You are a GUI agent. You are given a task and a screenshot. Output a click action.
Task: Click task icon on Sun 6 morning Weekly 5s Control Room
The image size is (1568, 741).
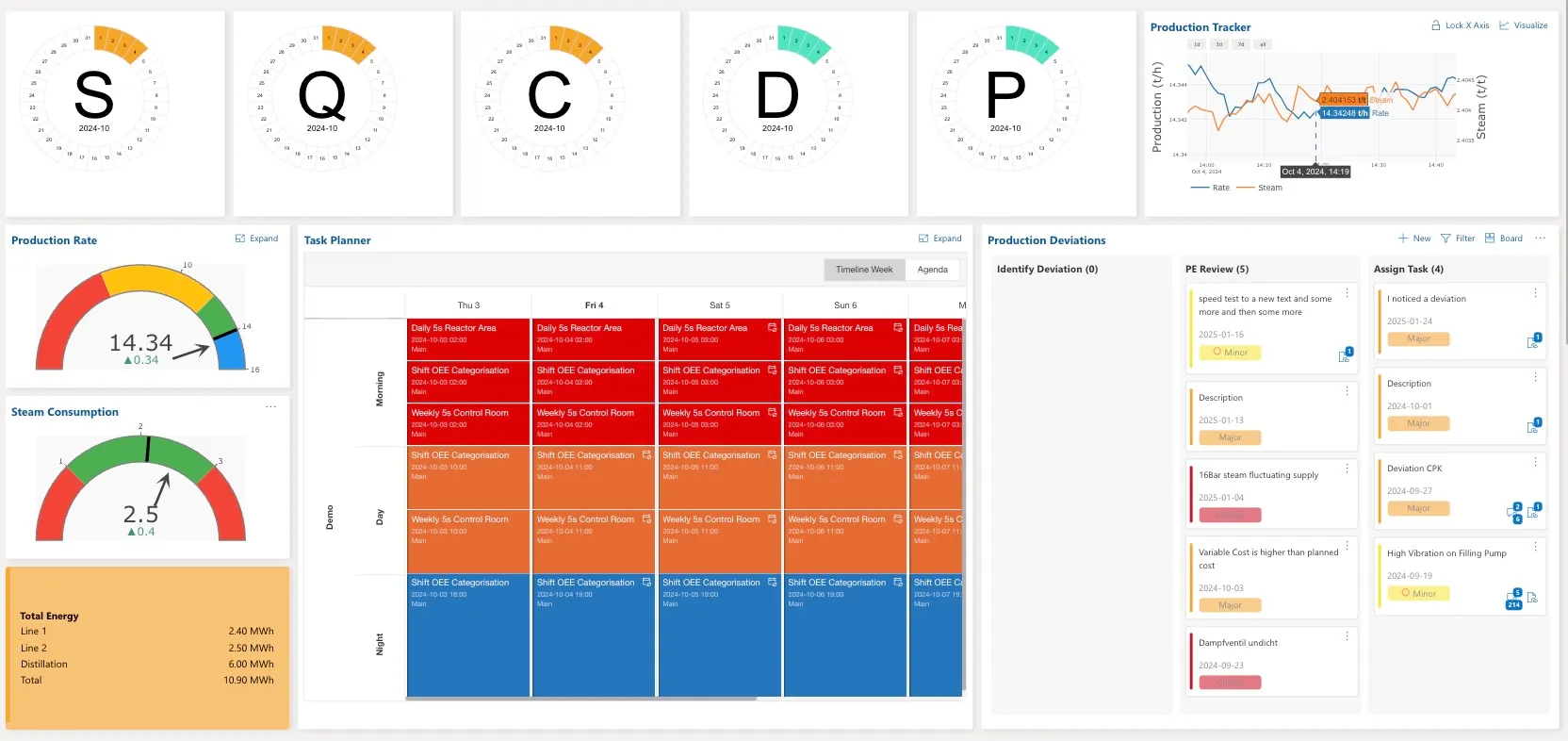point(898,413)
